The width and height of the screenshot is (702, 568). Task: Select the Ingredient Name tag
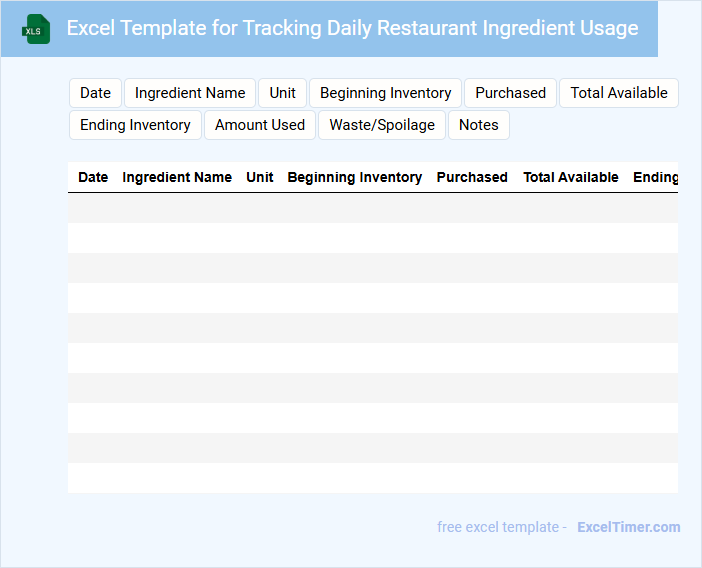pyautogui.click(x=190, y=93)
